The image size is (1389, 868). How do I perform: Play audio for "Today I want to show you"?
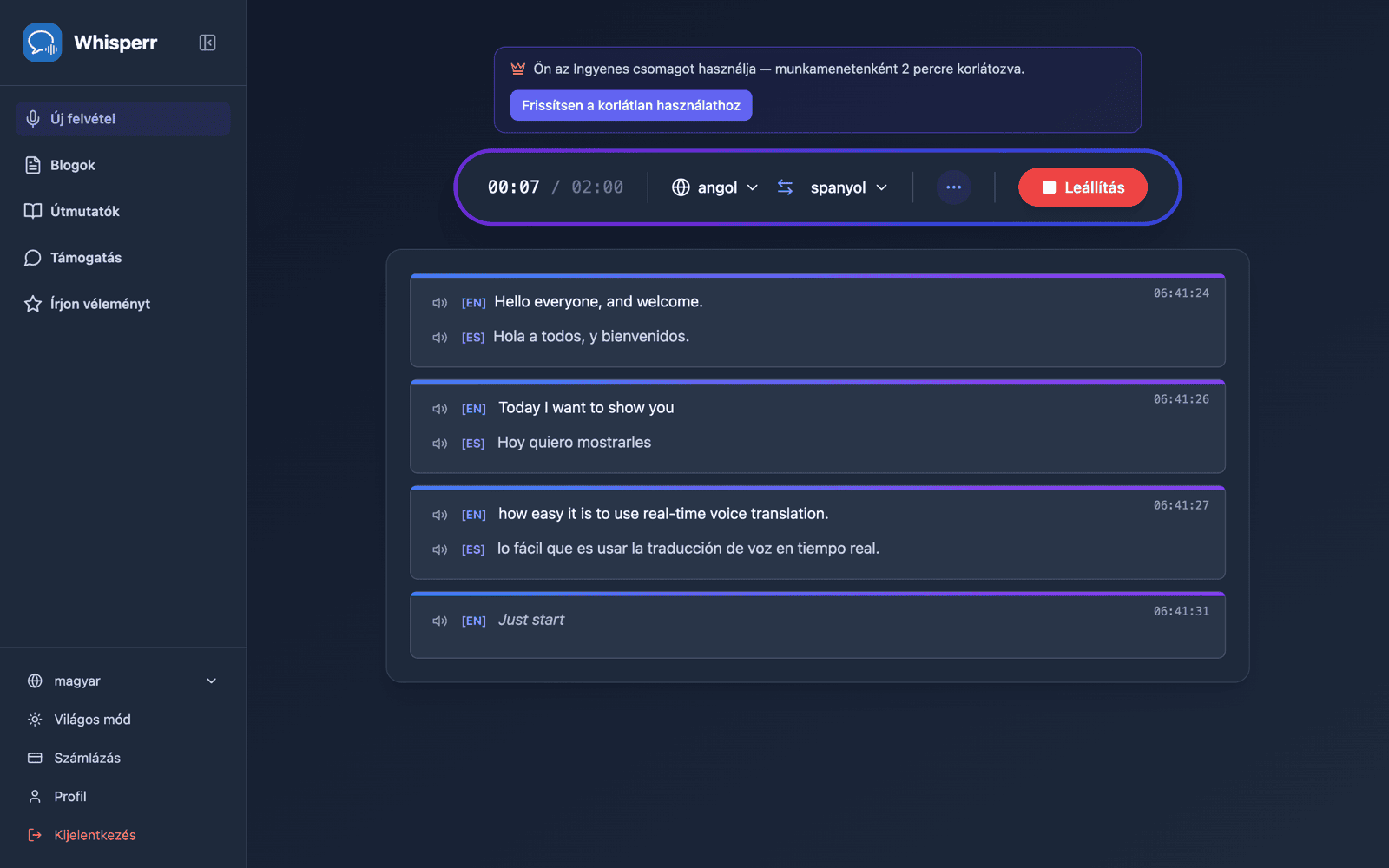click(440, 409)
